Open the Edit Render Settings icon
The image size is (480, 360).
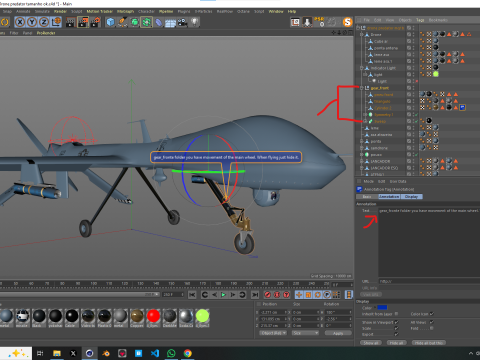[95, 22]
